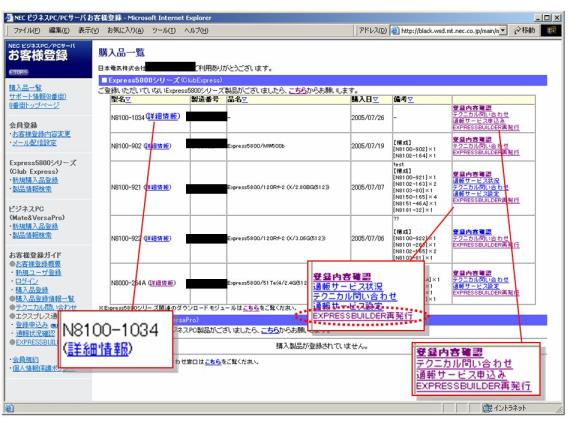The width and height of the screenshot is (576, 432).
Task: Click 登録内容確認 in the N8100-1034 row
Action: coord(472,108)
